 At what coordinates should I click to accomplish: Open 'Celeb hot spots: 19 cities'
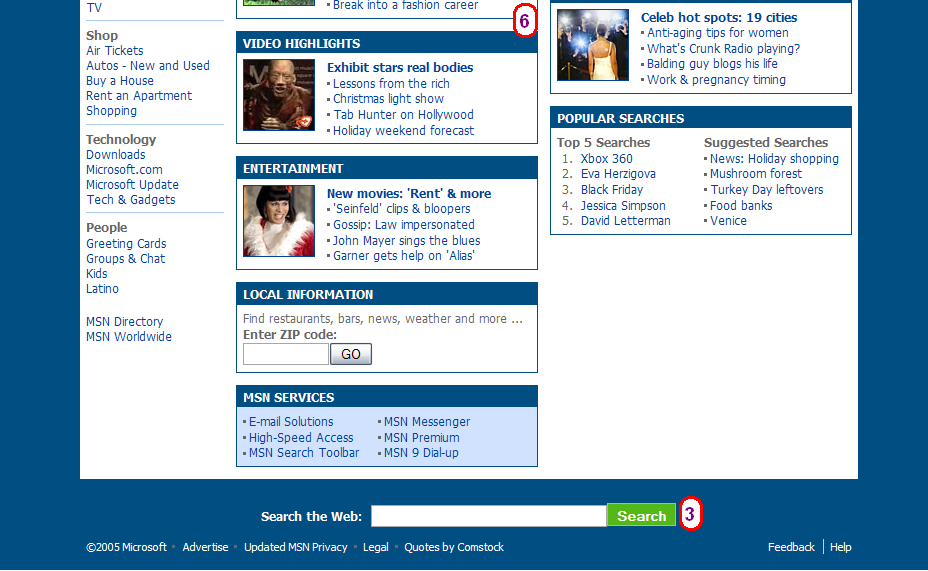pos(719,18)
